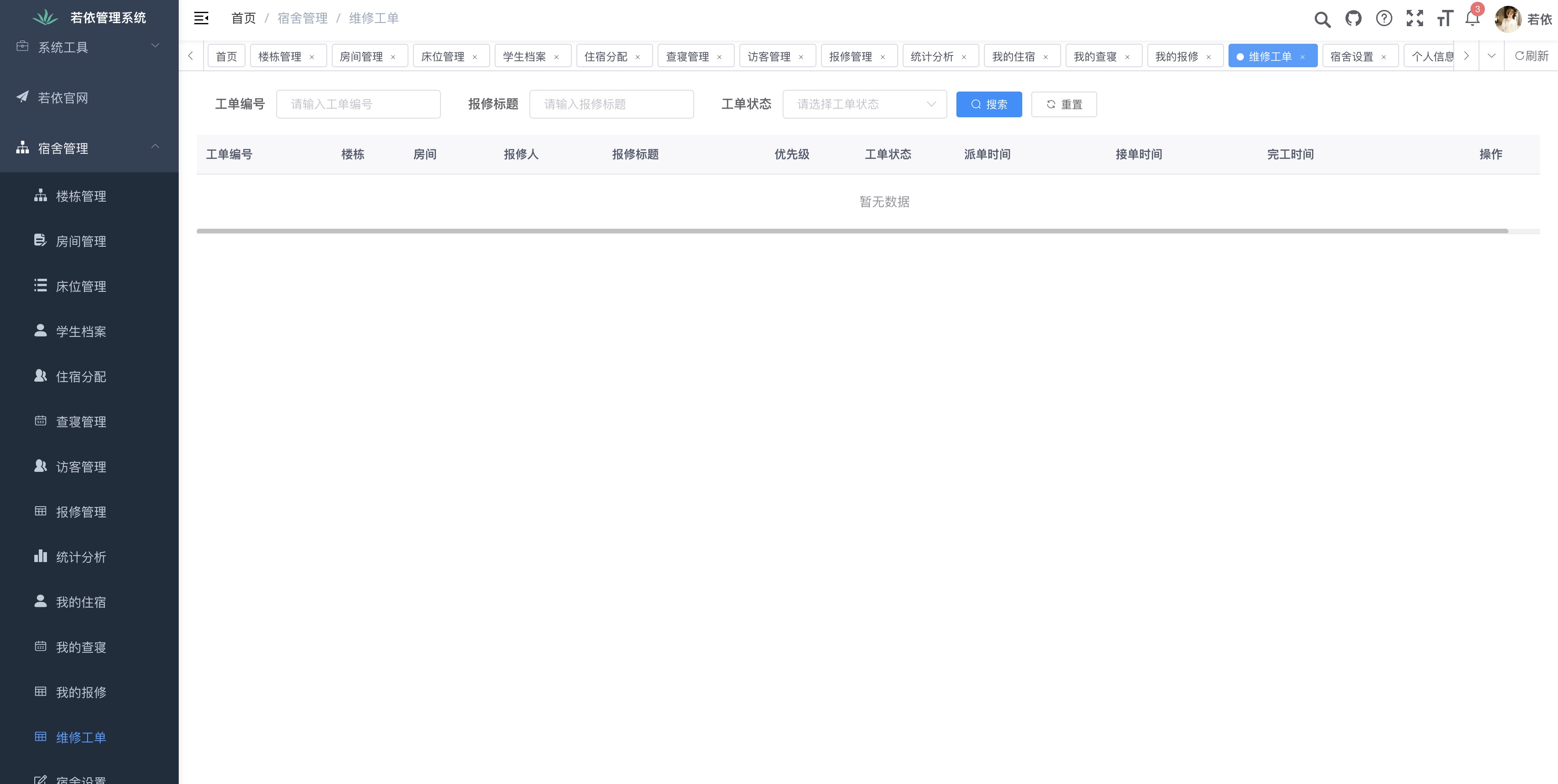Open the tab options dropdown chevron
Image resolution: width=1558 pixels, height=784 pixels.
1492,55
